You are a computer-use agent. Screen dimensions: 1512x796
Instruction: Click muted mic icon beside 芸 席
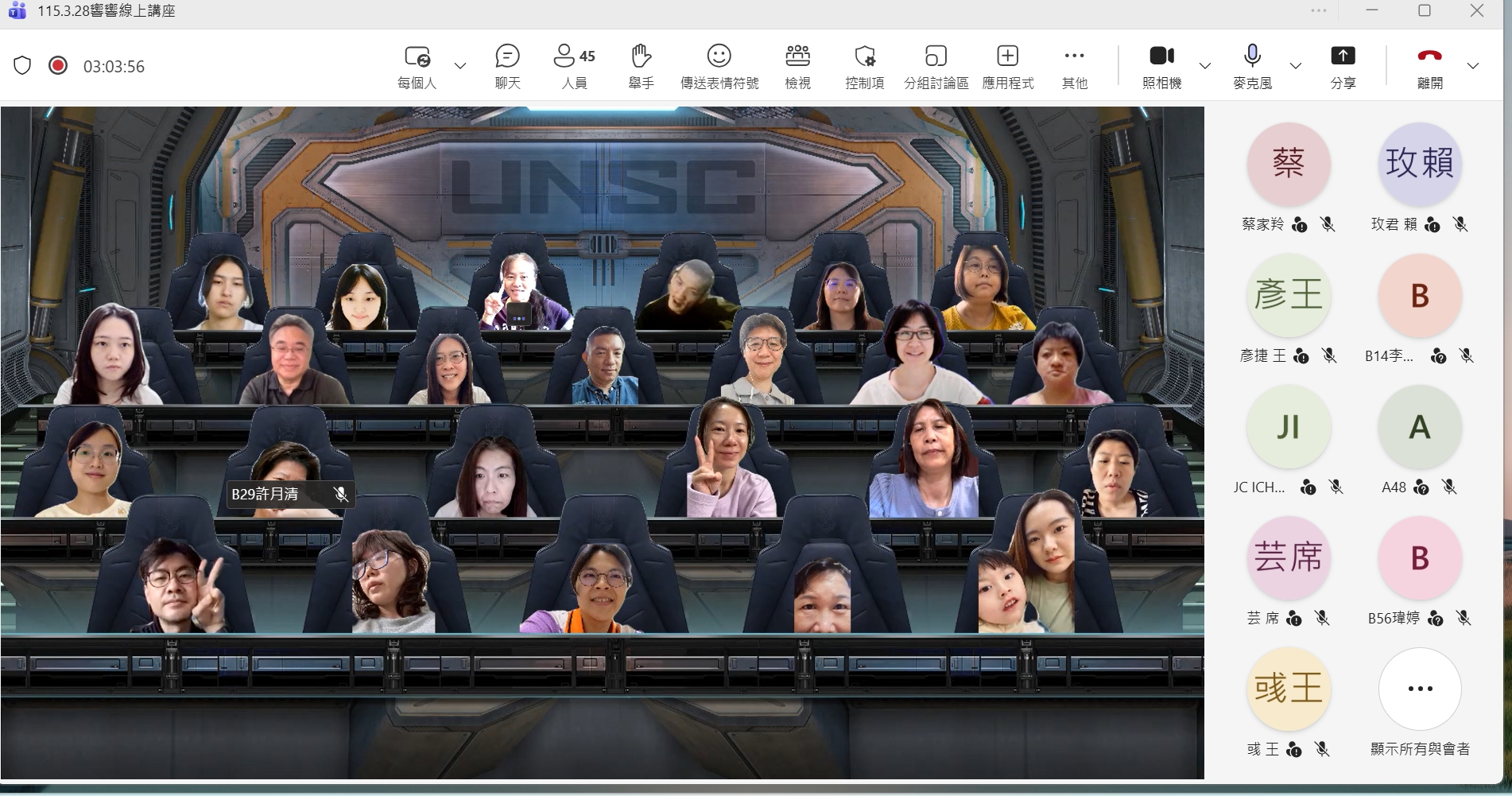pyautogui.click(x=1322, y=618)
